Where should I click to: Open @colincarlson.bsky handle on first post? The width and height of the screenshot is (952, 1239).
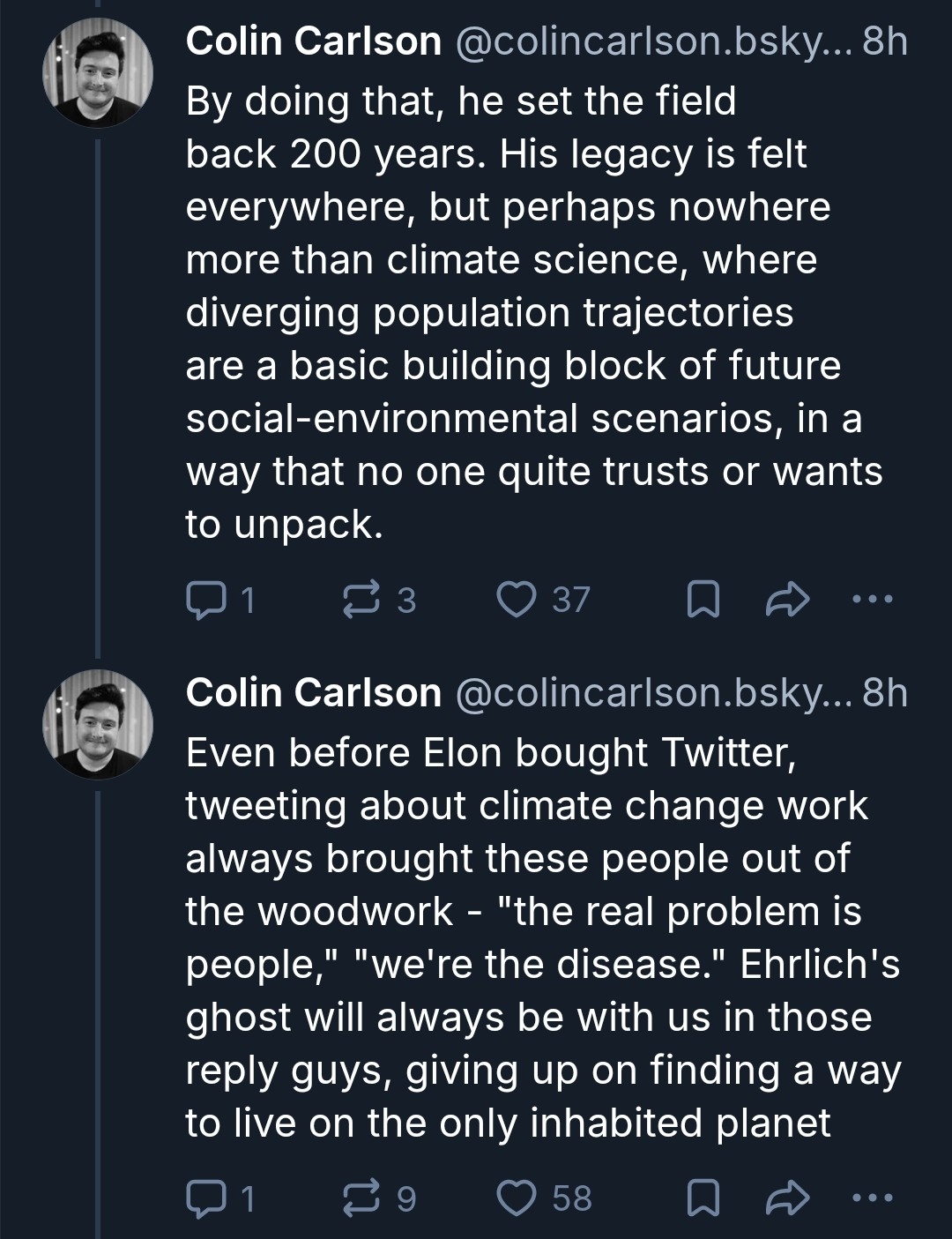pos(652,41)
